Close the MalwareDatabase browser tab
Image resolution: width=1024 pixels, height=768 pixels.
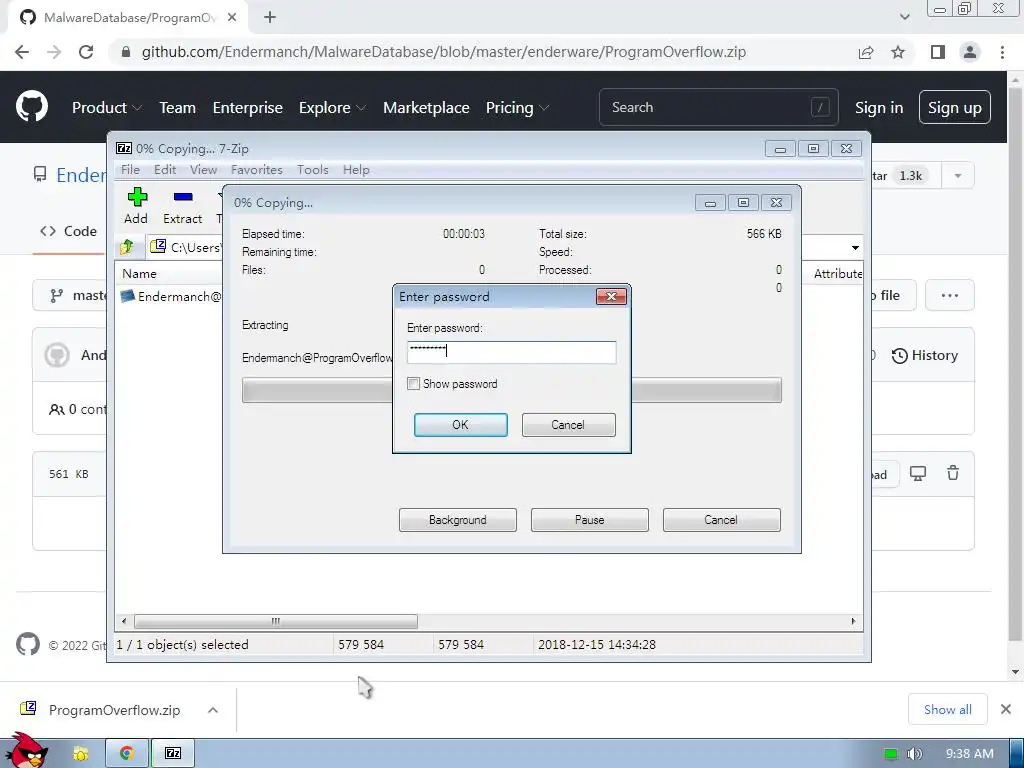click(232, 18)
